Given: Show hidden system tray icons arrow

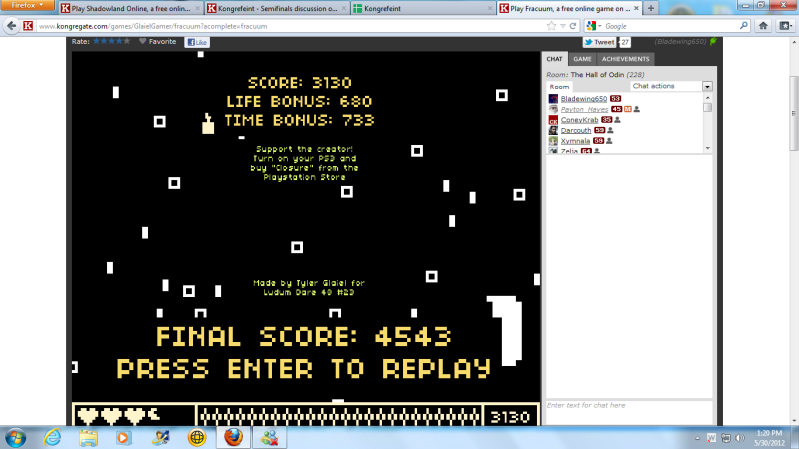Looking at the screenshot, I should 697,438.
